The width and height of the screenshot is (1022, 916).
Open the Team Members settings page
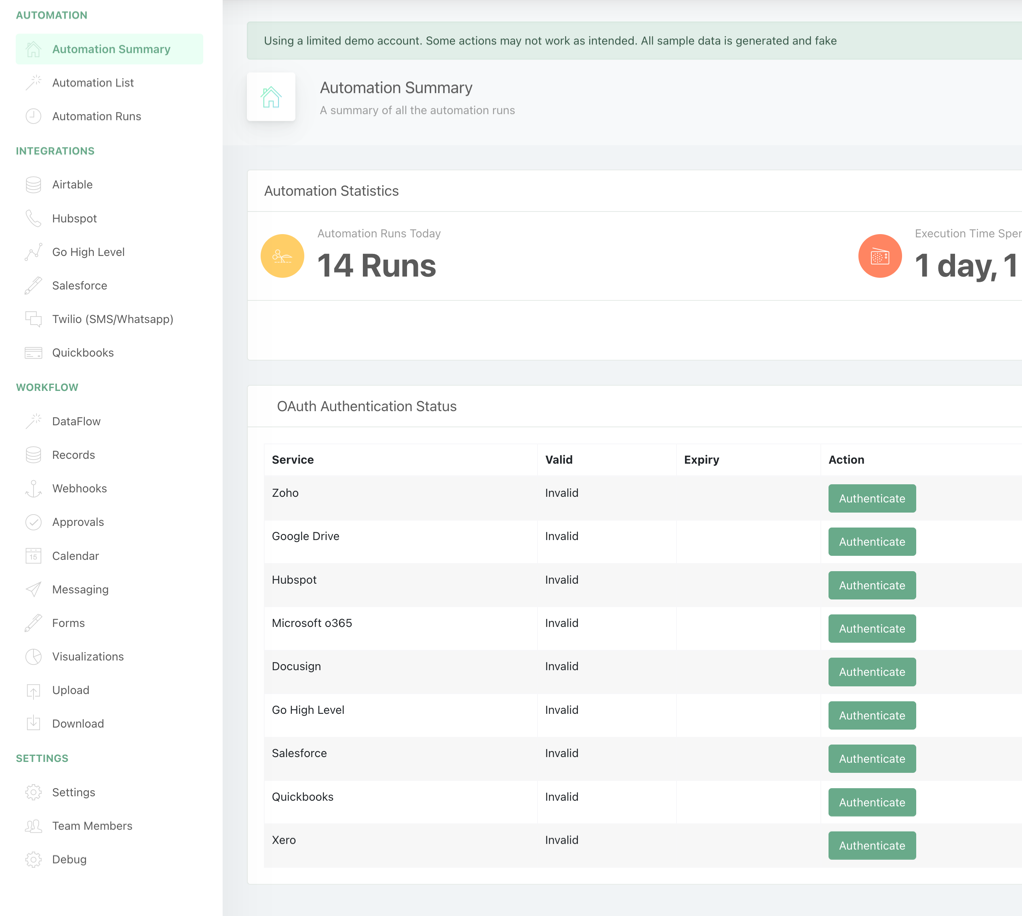pos(92,826)
